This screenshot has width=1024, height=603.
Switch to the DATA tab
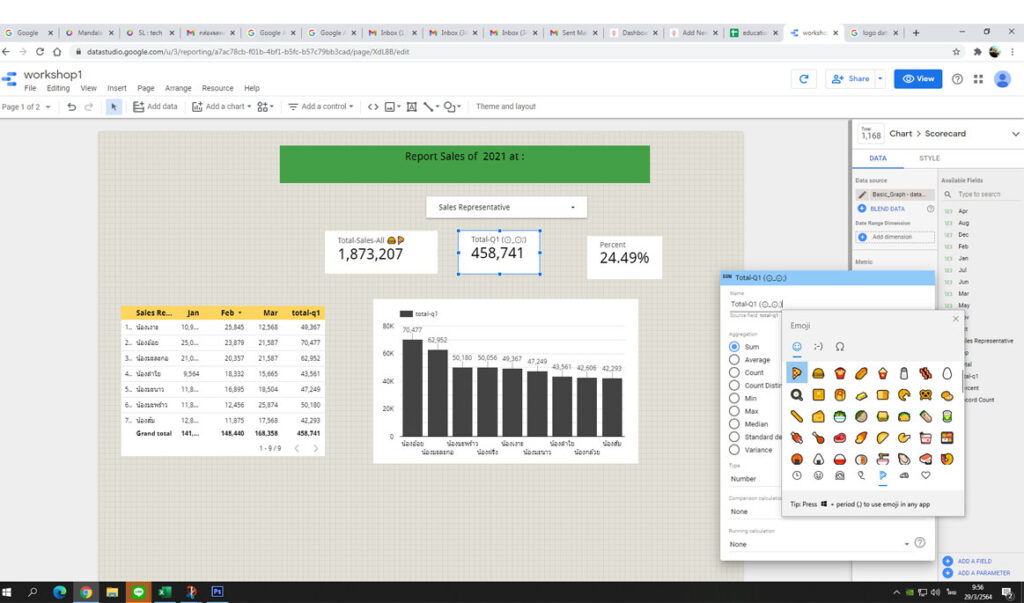tap(878, 158)
